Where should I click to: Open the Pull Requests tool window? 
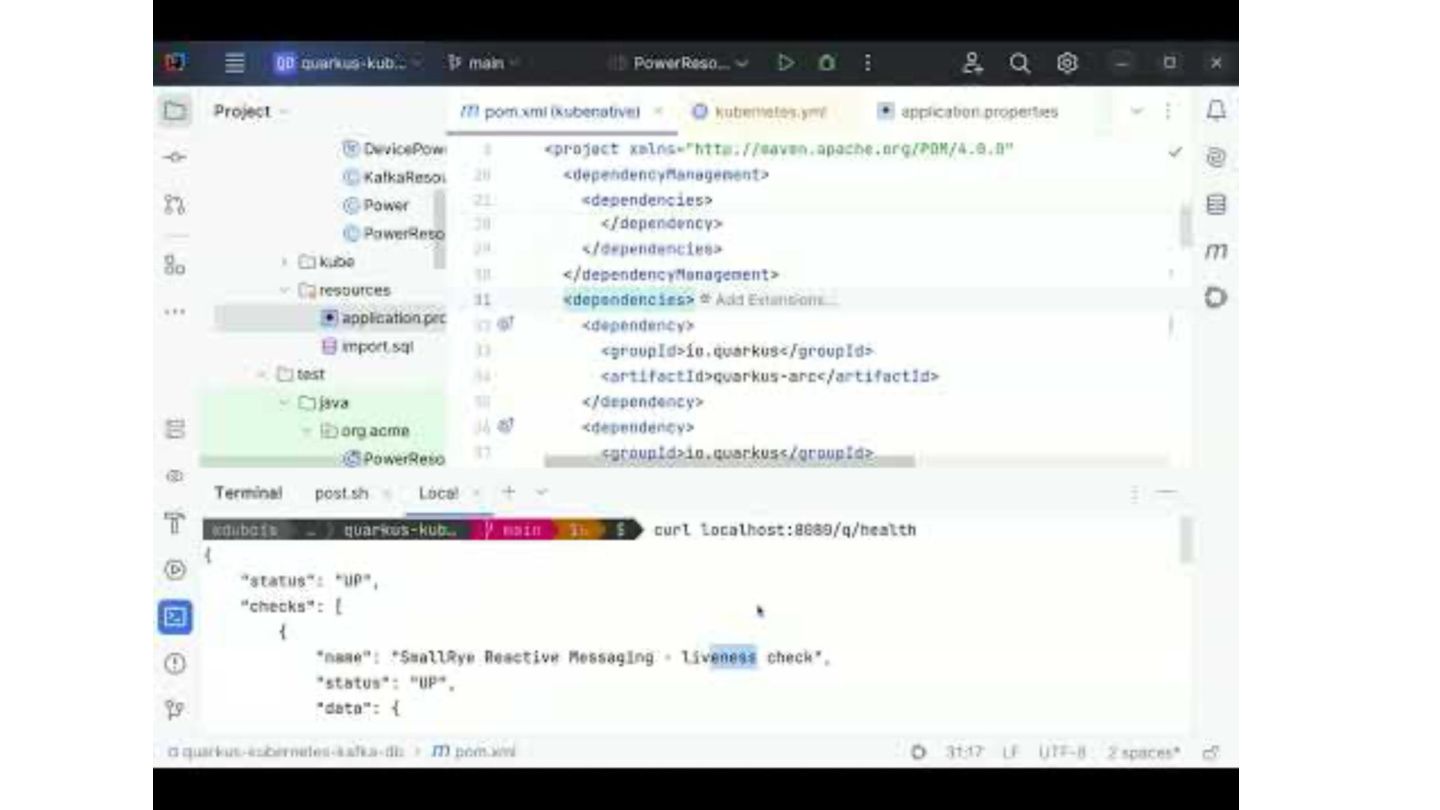(175, 205)
